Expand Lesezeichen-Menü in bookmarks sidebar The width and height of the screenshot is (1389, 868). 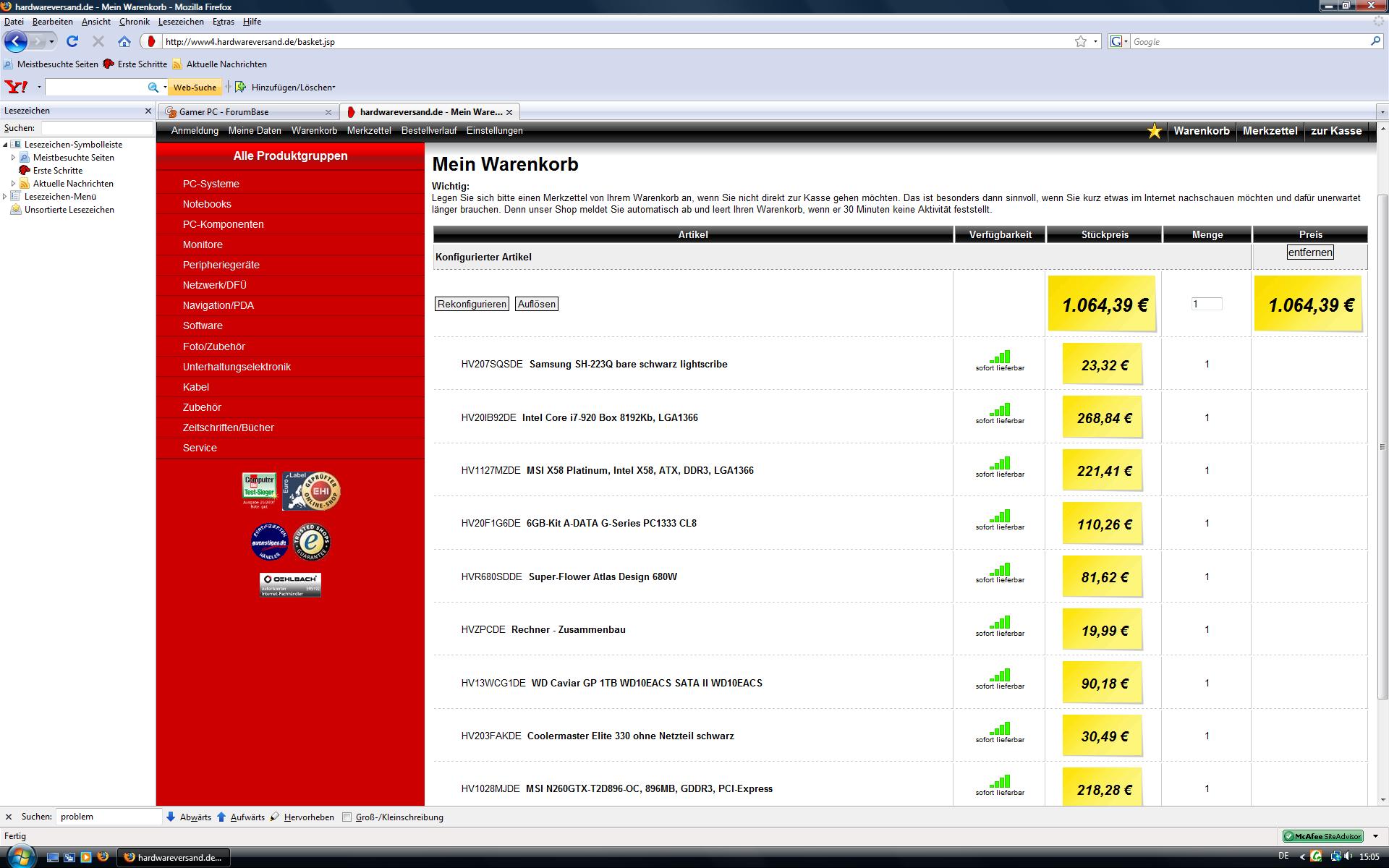5,197
